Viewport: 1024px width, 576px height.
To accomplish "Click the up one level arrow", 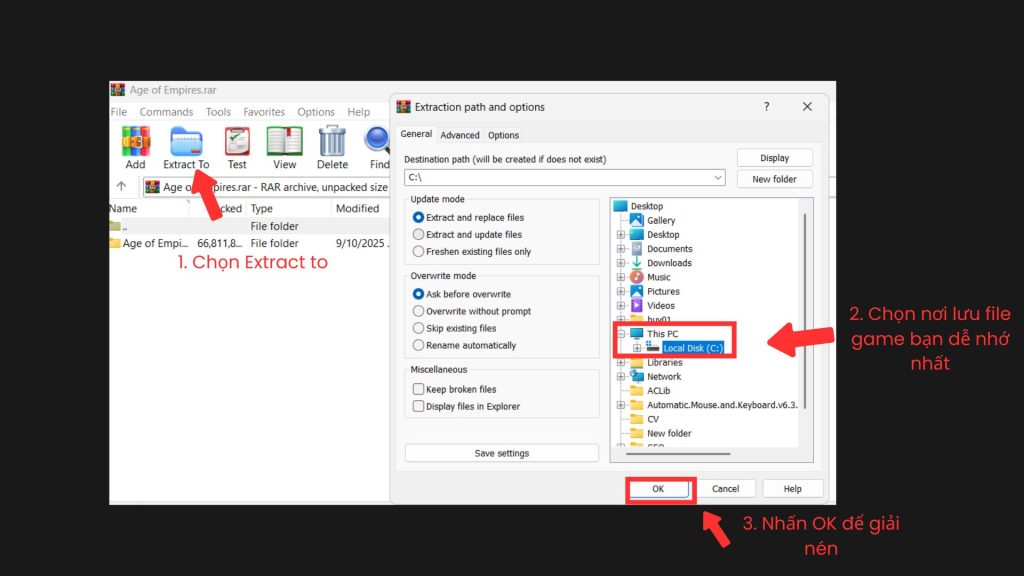I will (x=121, y=186).
